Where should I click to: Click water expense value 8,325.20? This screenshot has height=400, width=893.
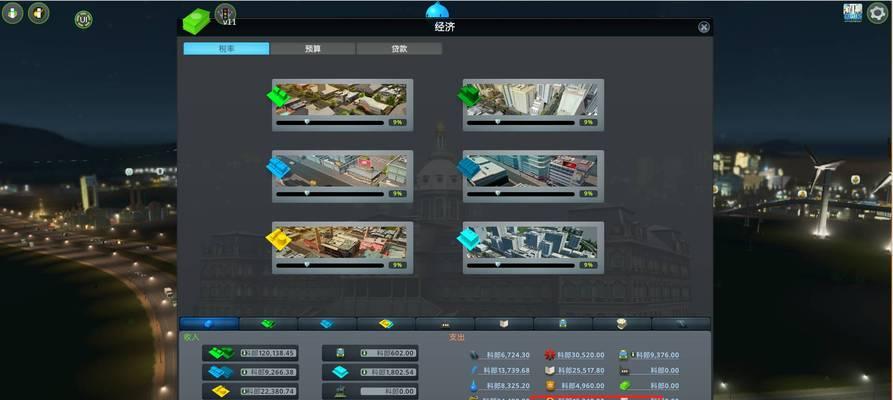[x=507, y=386]
